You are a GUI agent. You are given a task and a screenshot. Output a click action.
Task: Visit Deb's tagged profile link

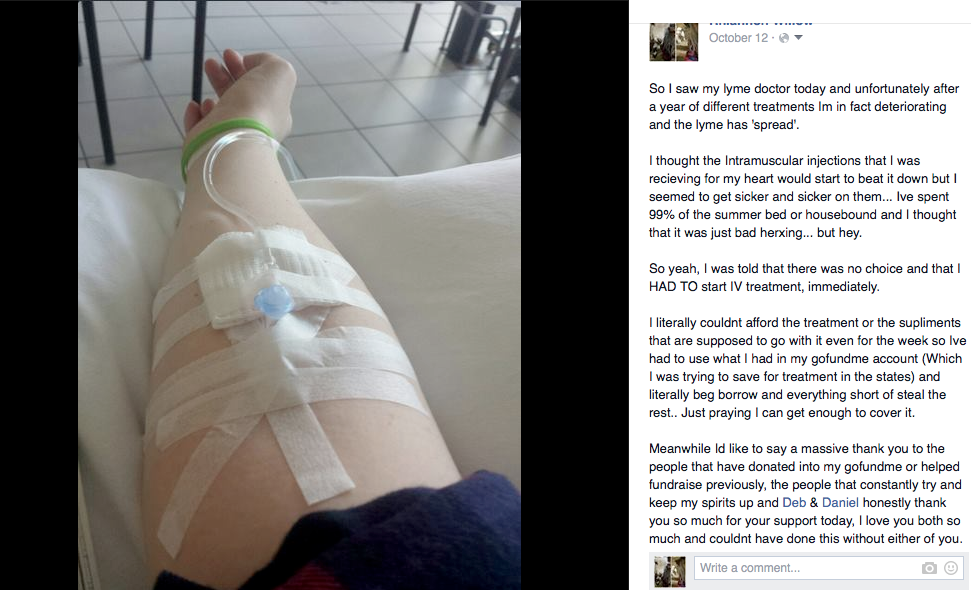pyautogui.click(x=794, y=503)
